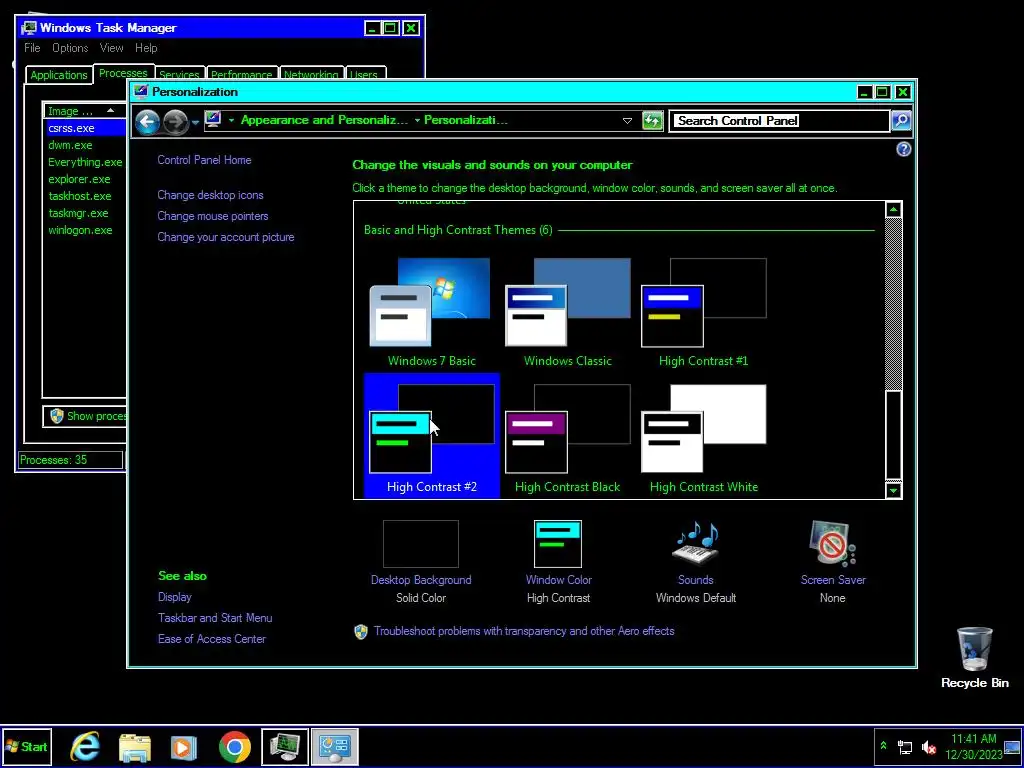
Task: Click the Start button
Action: 27,747
